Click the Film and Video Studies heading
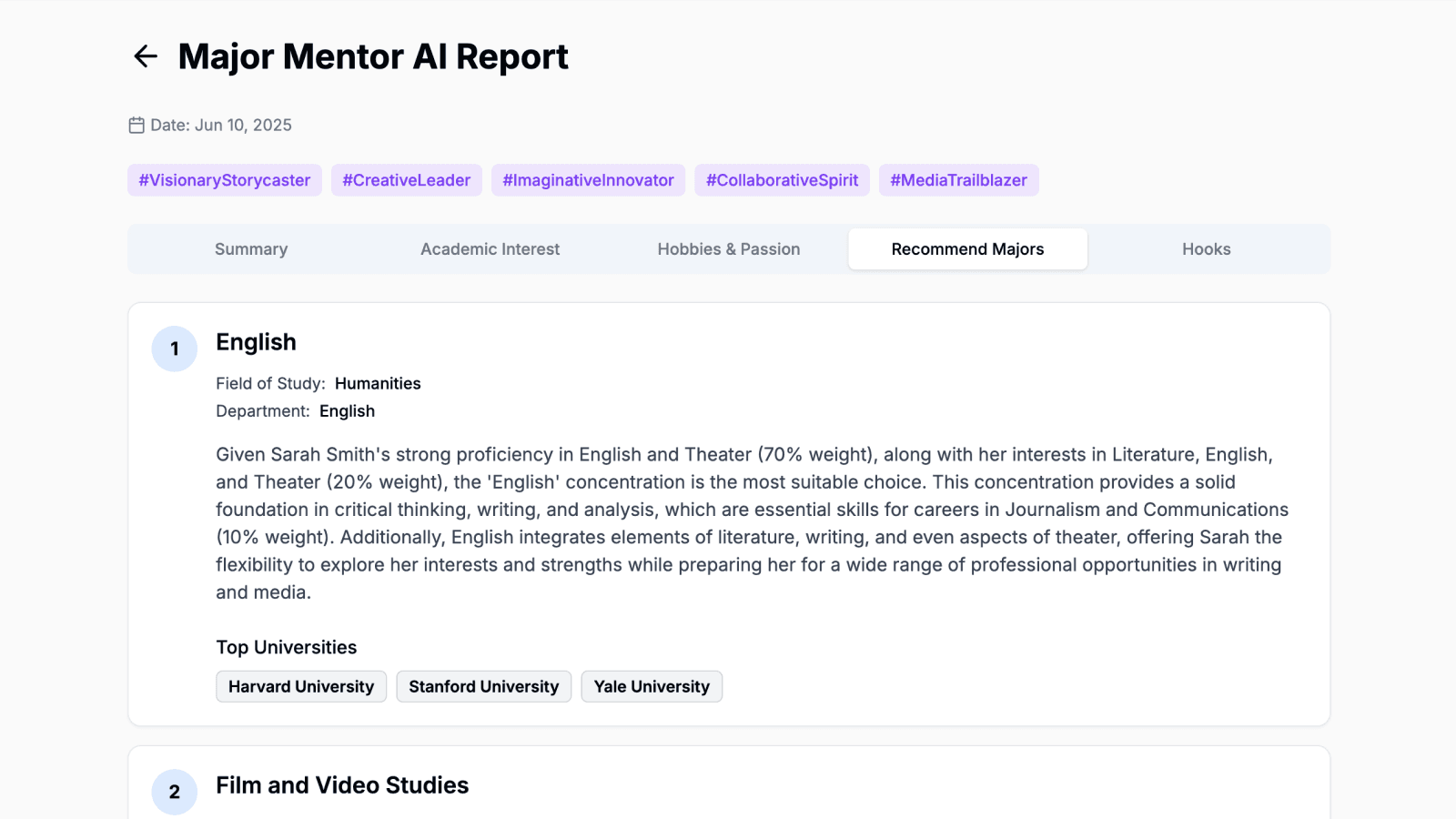The image size is (1456, 819). click(342, 785)
